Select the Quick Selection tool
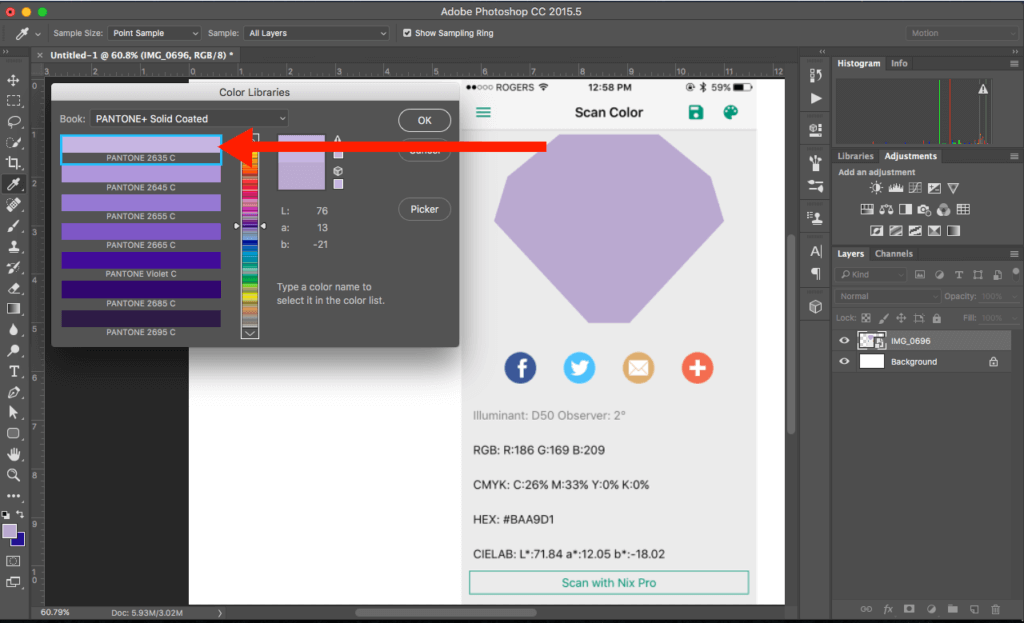1024x623 pixels. [13, 143]
